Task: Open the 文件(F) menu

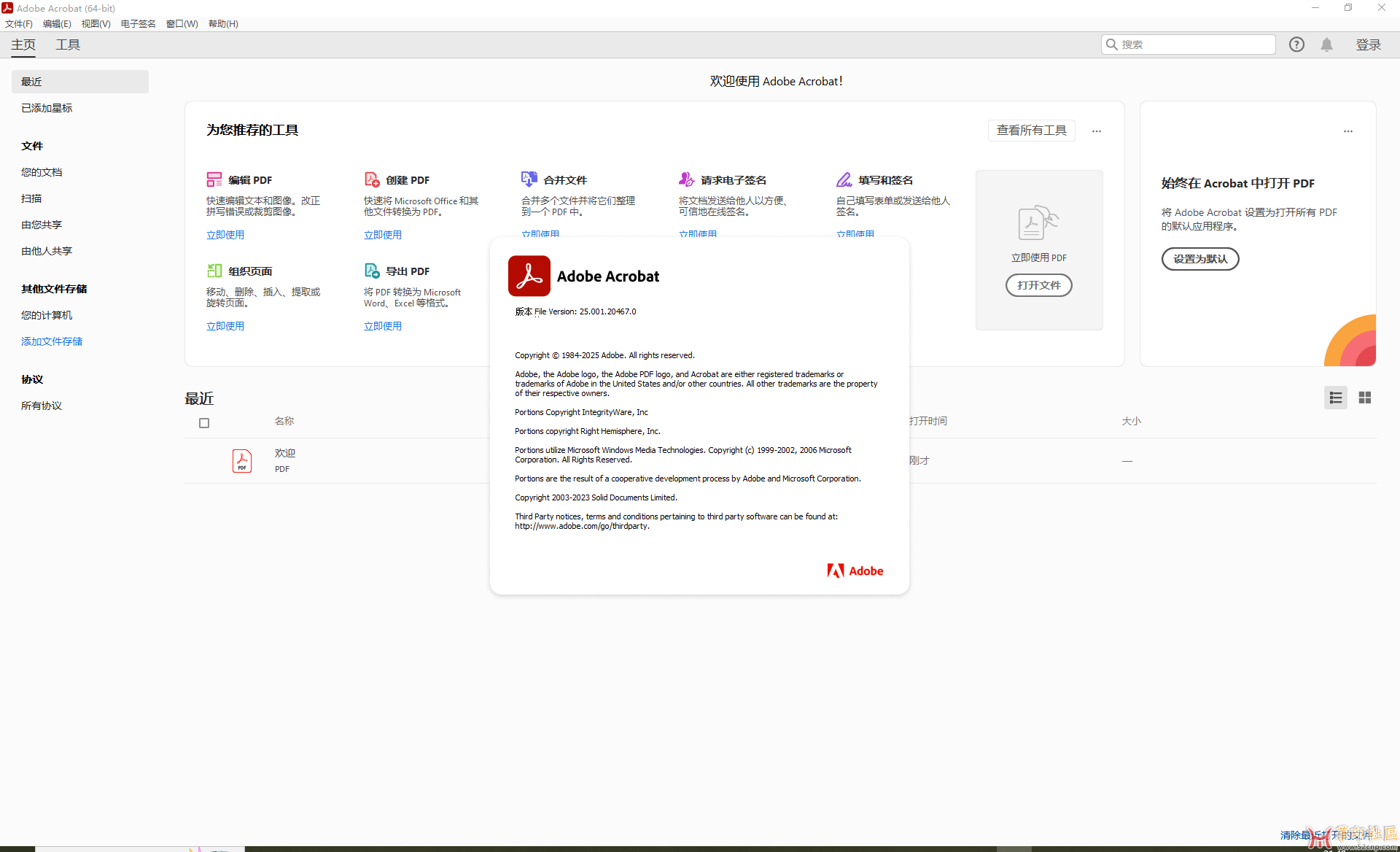Action: (19, 24)
